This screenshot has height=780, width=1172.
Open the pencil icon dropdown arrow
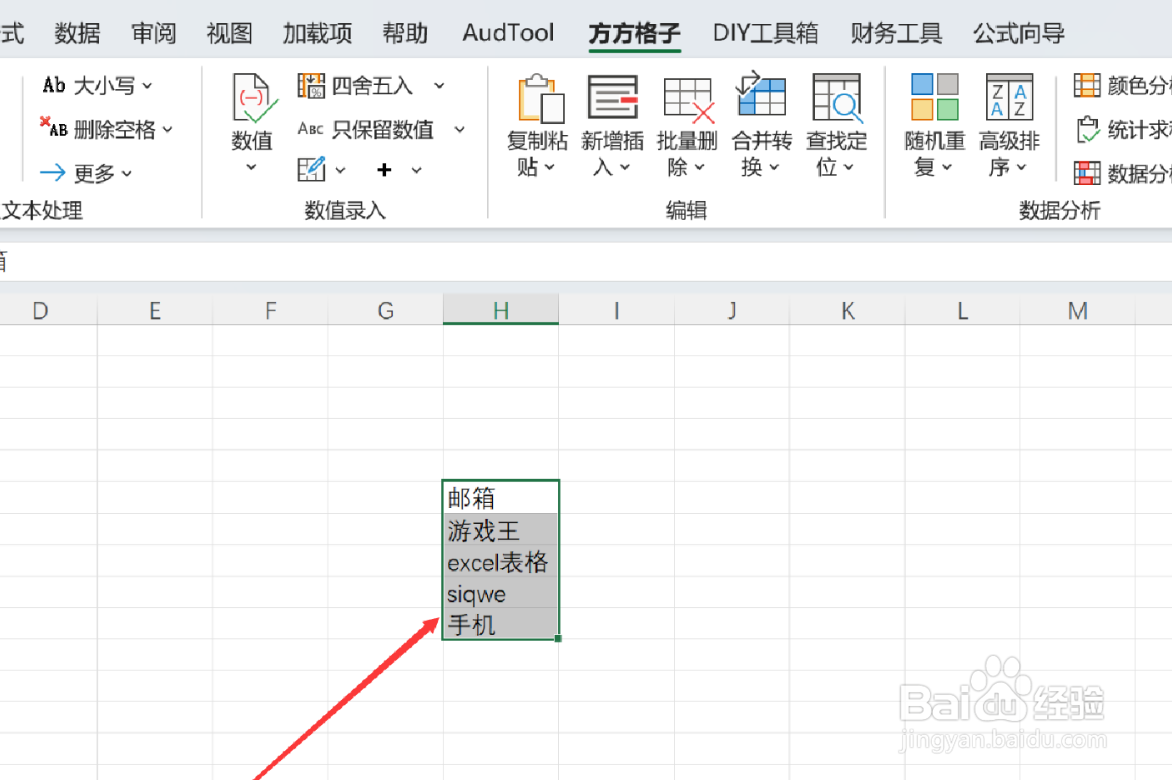point(340,170)
